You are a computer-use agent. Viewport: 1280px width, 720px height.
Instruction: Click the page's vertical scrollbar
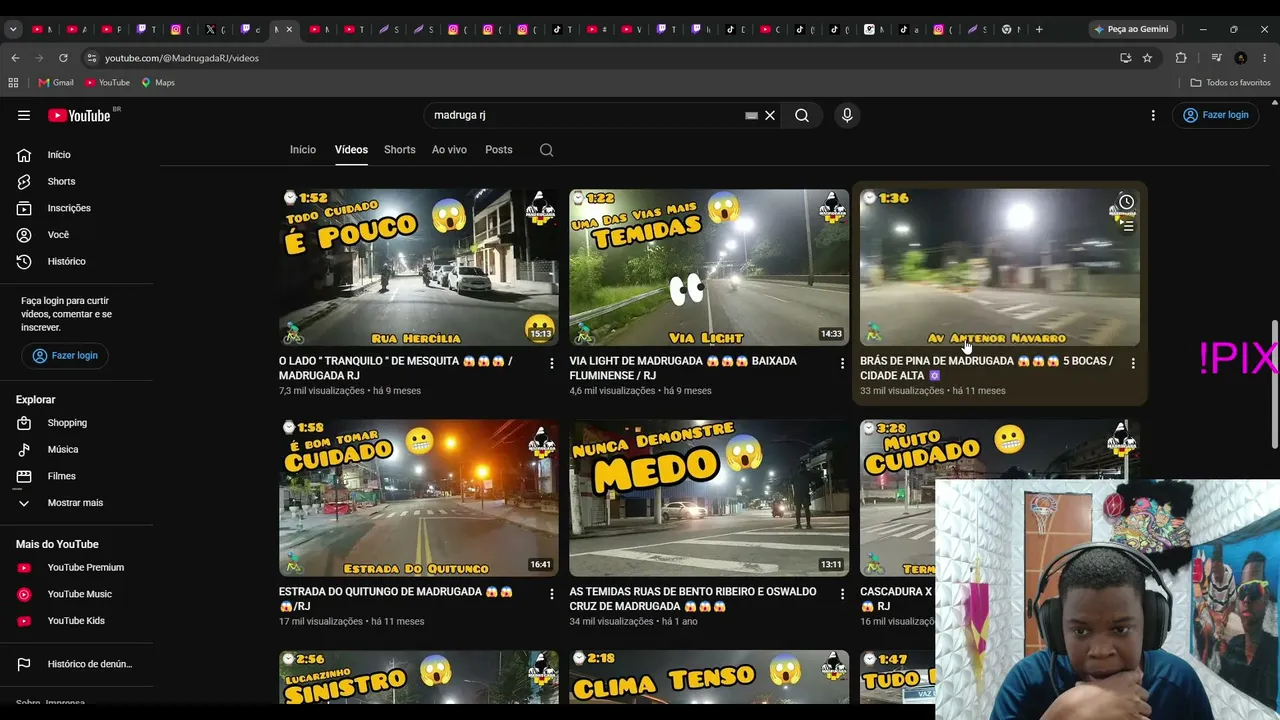click(x=1274, y=385)
